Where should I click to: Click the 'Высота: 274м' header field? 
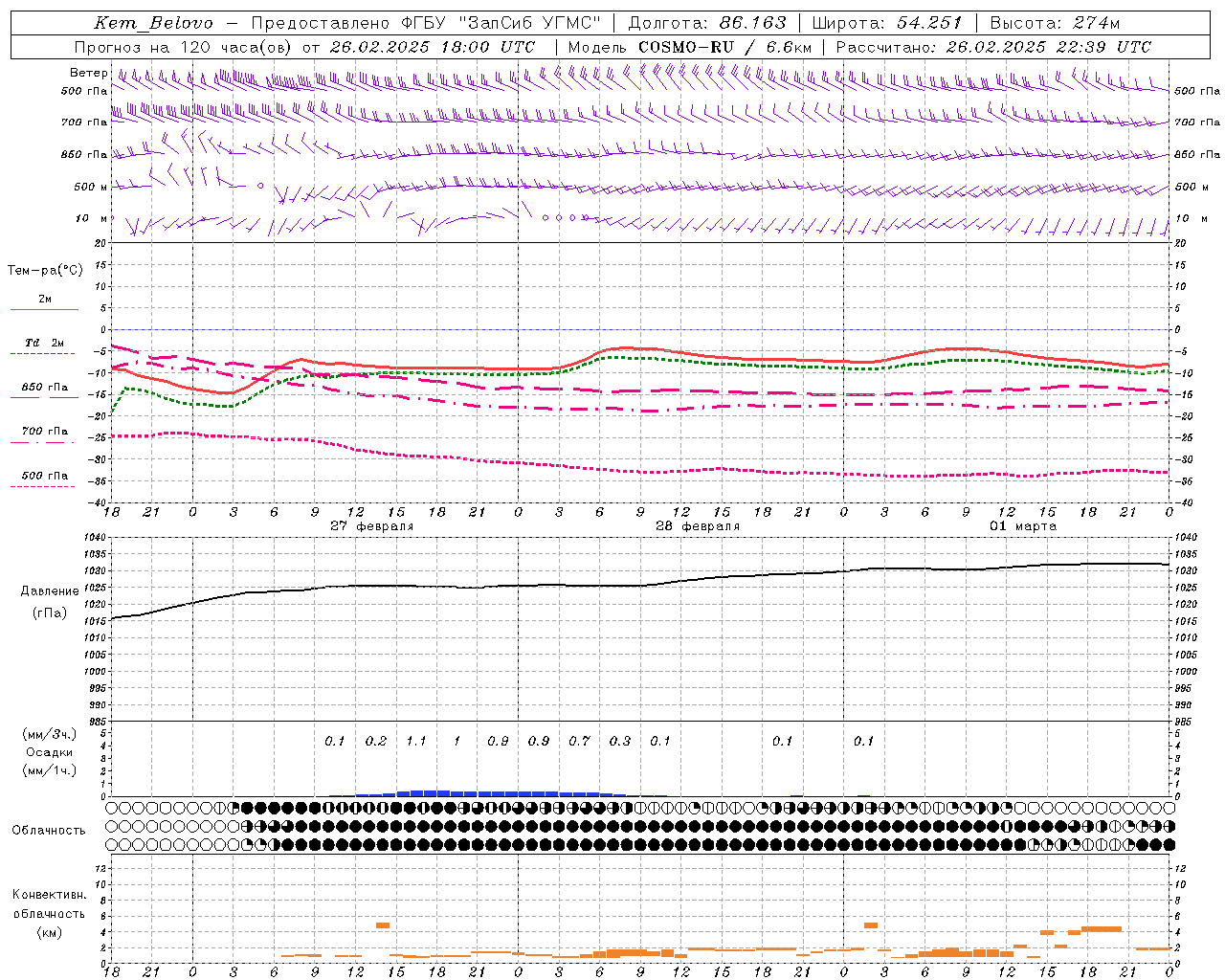tap(1055, 23)
